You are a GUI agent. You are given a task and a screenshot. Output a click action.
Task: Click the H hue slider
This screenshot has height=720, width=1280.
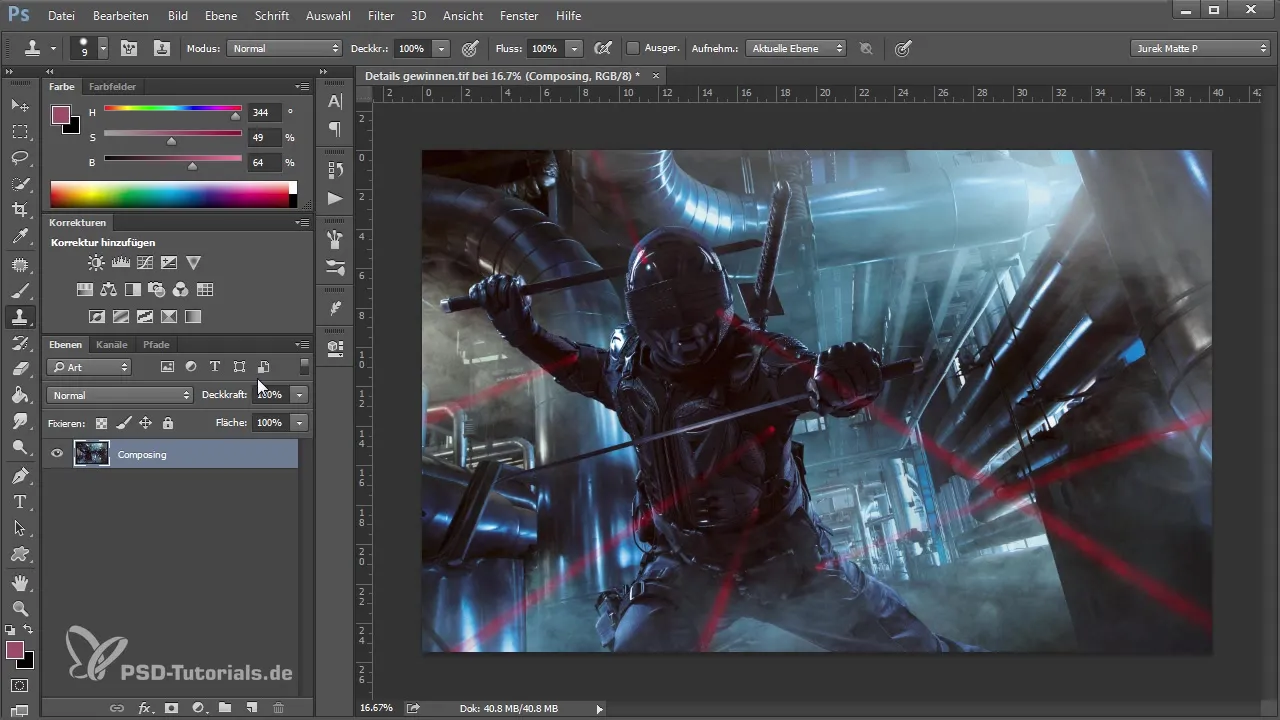click(x=172, y=108)
